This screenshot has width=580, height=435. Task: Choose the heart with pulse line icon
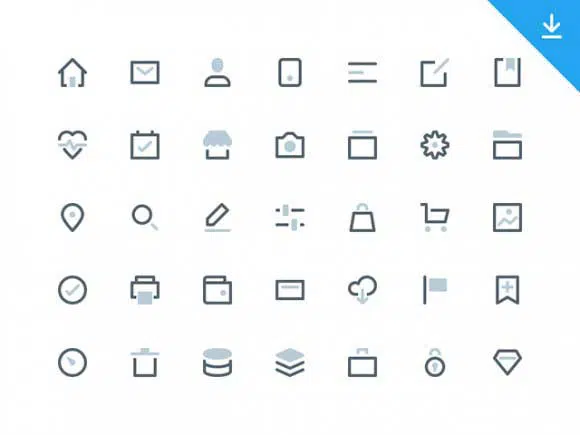(x=72, y=145)
